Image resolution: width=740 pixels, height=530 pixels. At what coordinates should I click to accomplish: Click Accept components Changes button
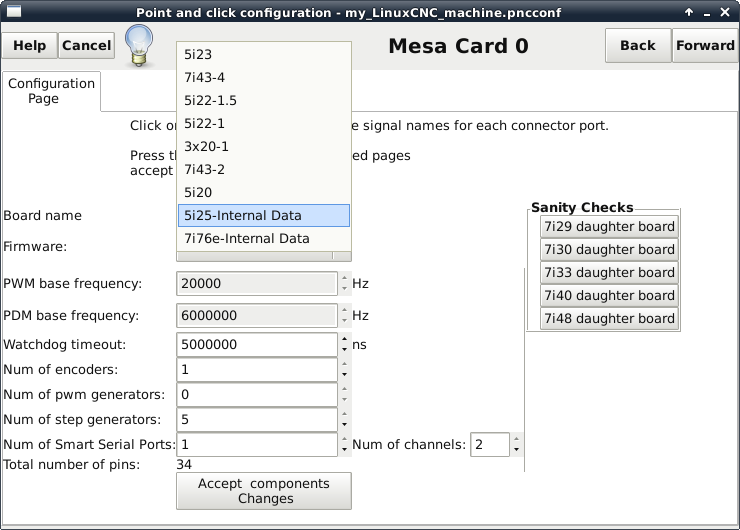[264, 491]
